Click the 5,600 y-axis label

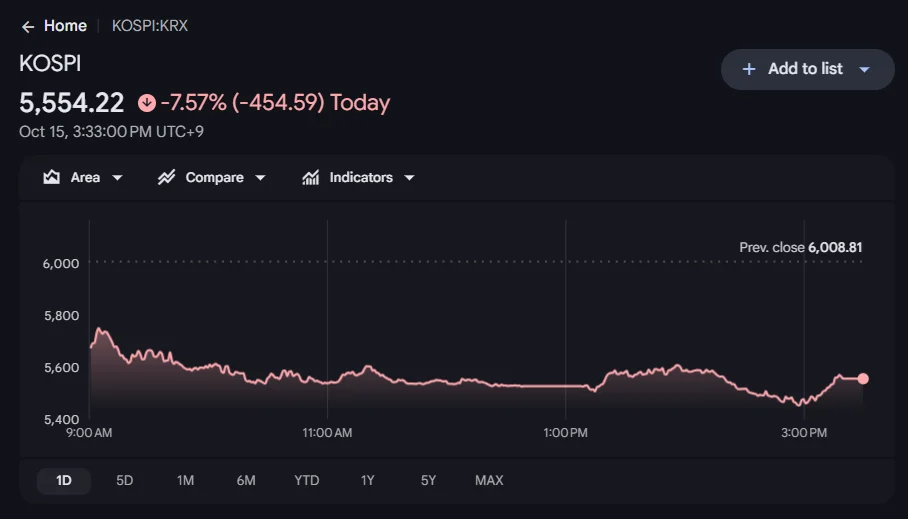61,368
